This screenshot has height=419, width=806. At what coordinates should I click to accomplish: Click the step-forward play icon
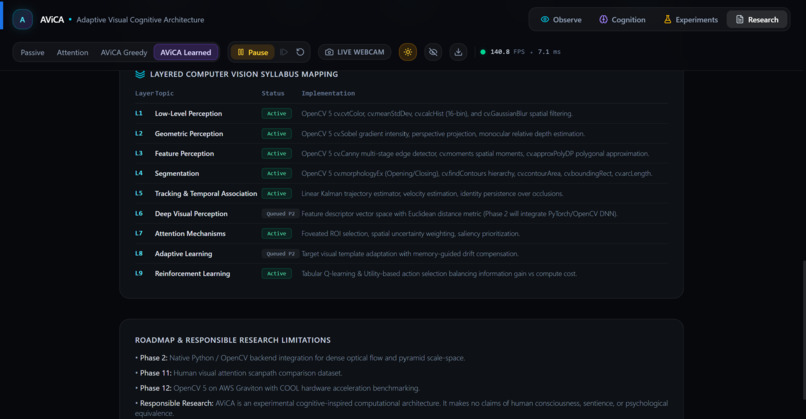[284, 52]
